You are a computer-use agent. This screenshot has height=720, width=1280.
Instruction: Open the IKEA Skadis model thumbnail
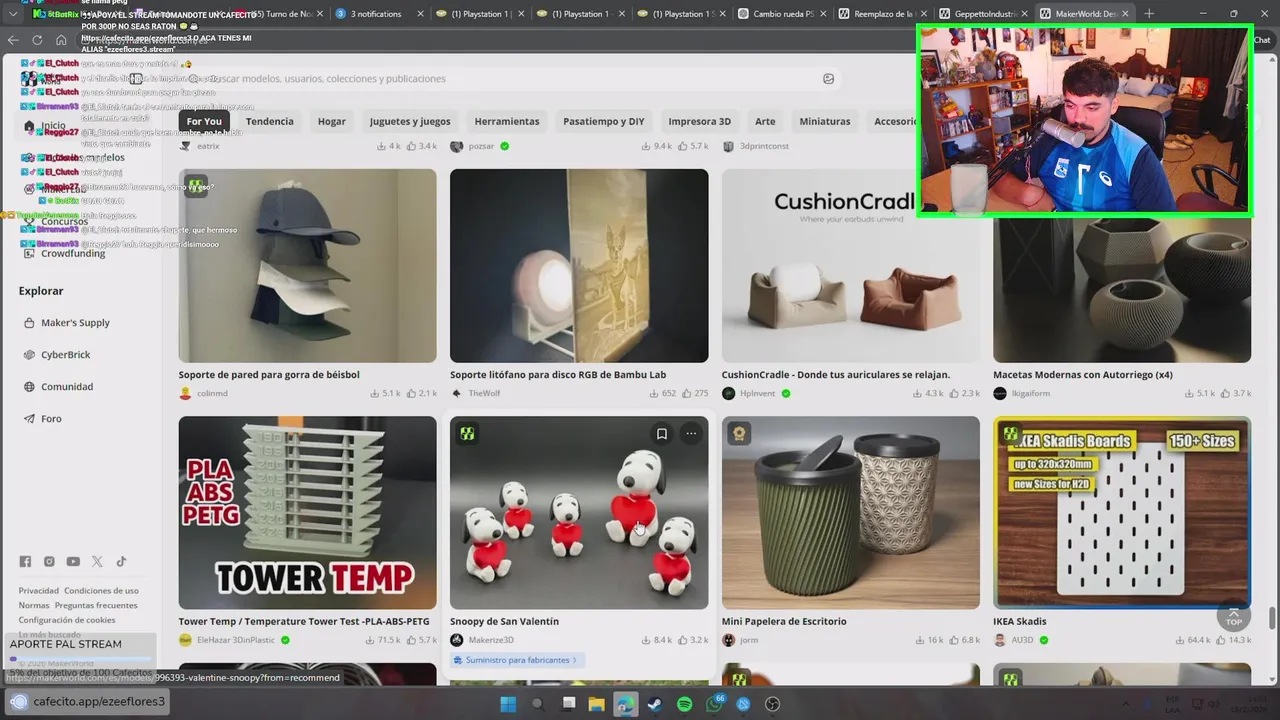(1122, 512)
